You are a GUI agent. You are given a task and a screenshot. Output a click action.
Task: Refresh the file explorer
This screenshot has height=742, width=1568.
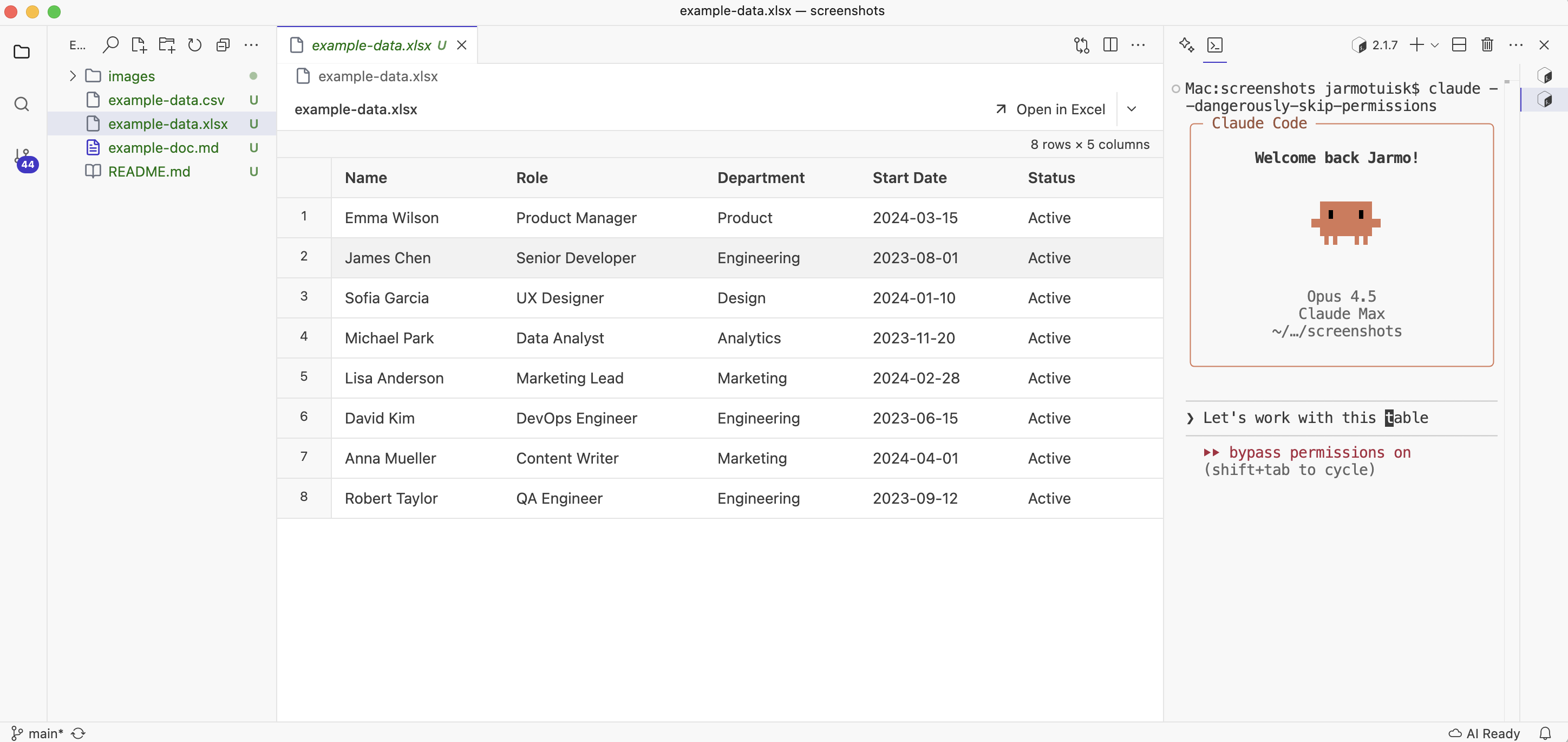point(194,44)
